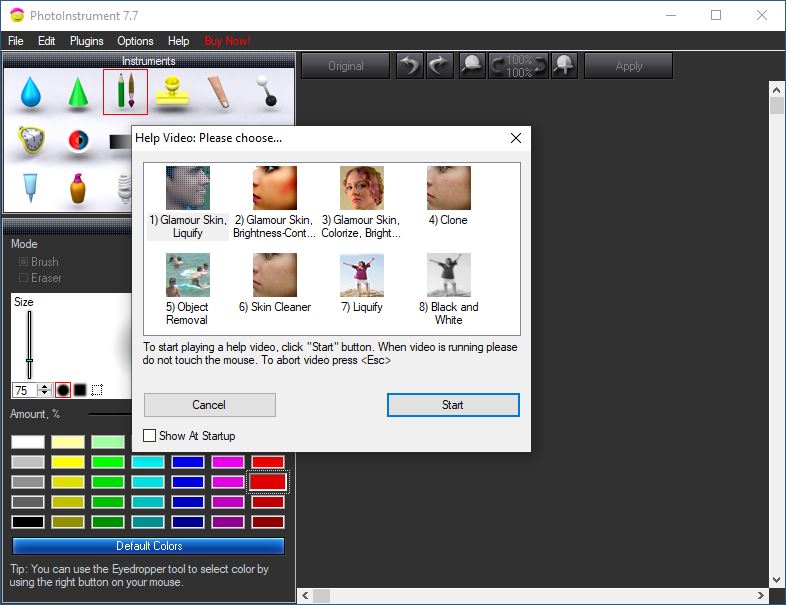Click the Zoom out magnifier

click(472, 66)
